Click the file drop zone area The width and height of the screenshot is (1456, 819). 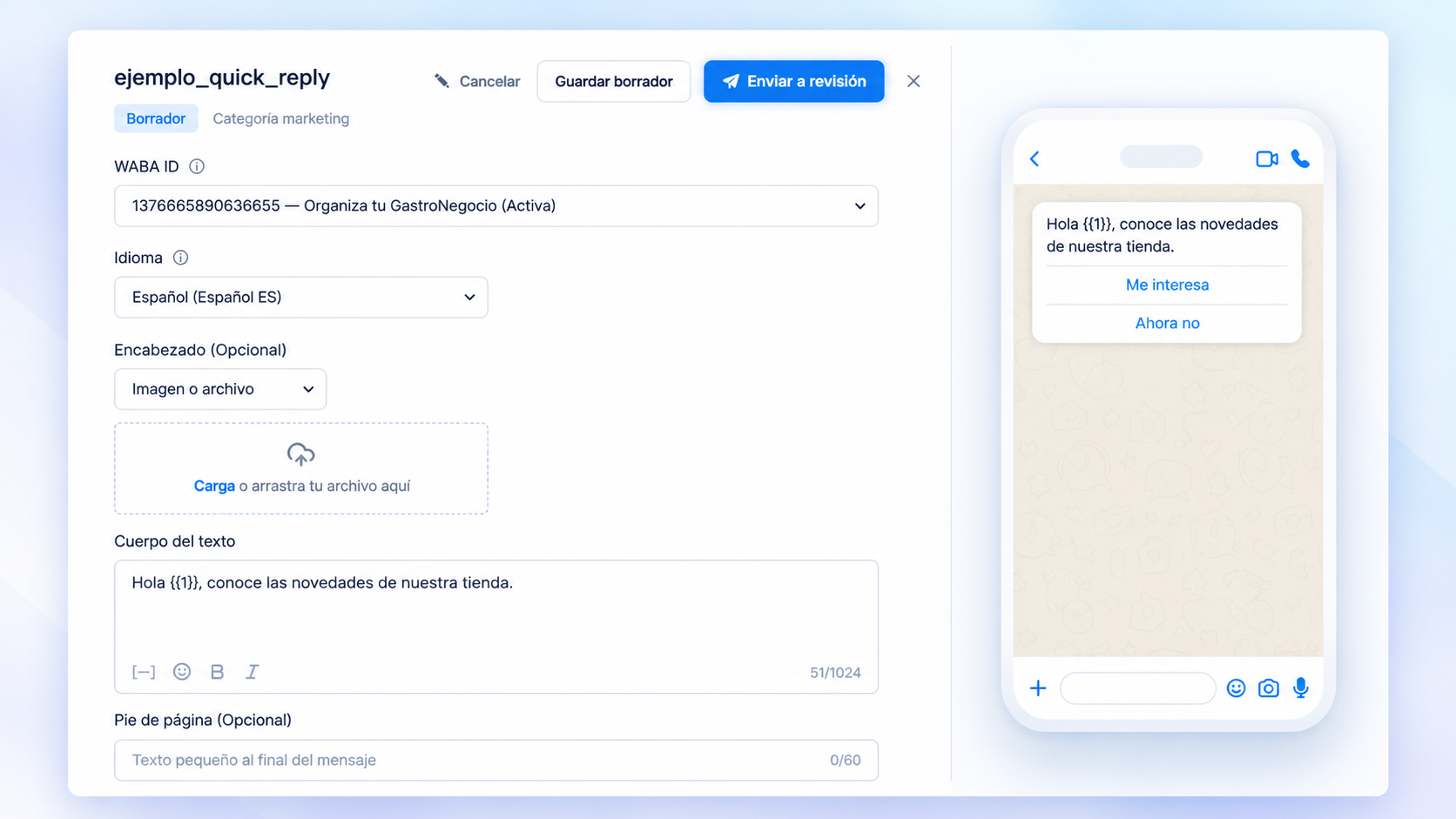pyautogui.click(x=301, y=469)
